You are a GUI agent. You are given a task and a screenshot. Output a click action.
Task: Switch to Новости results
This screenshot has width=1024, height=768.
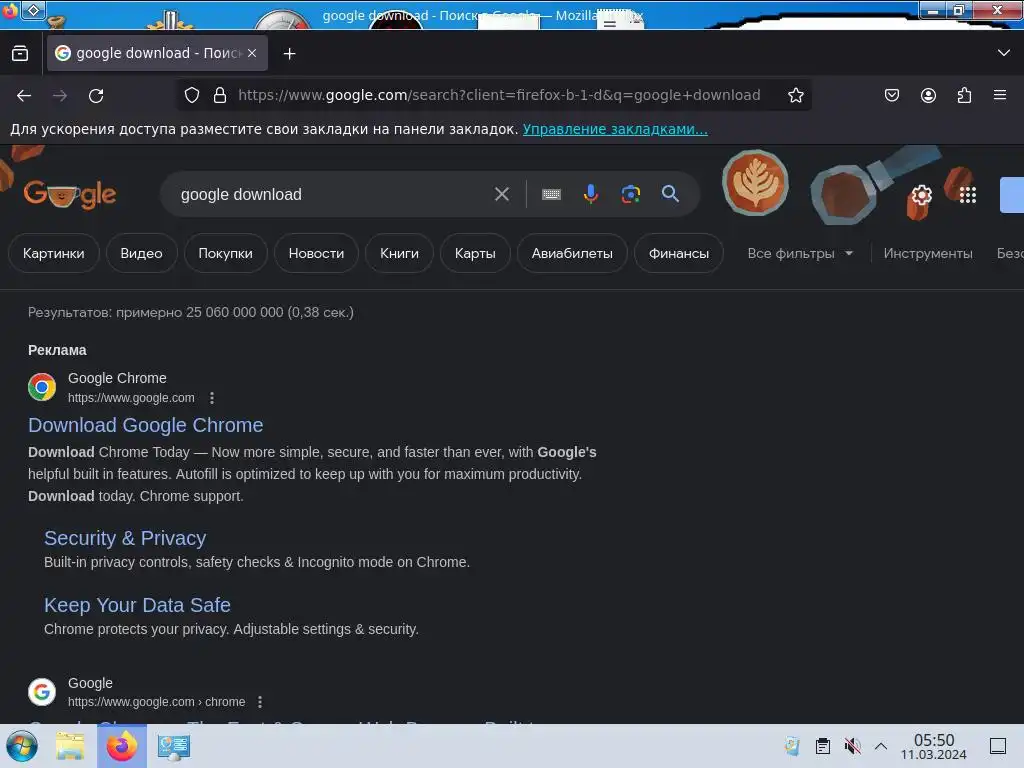pos(316,253)
